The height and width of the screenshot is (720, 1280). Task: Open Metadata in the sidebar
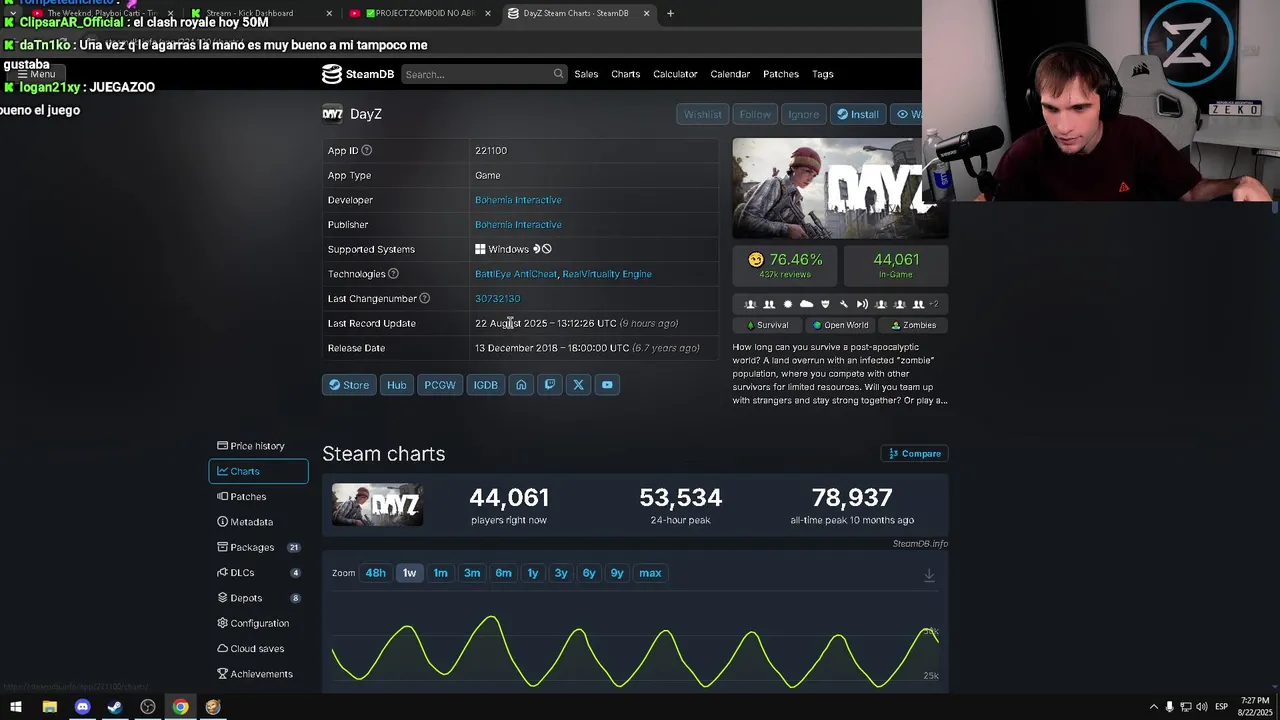(x=258, y=522)
